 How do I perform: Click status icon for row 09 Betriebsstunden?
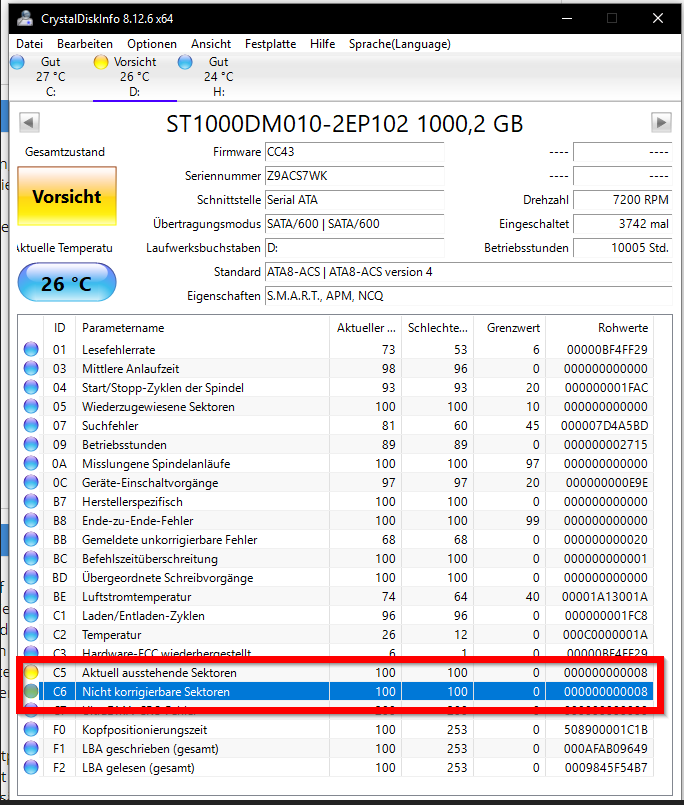[x=31, y=444]
